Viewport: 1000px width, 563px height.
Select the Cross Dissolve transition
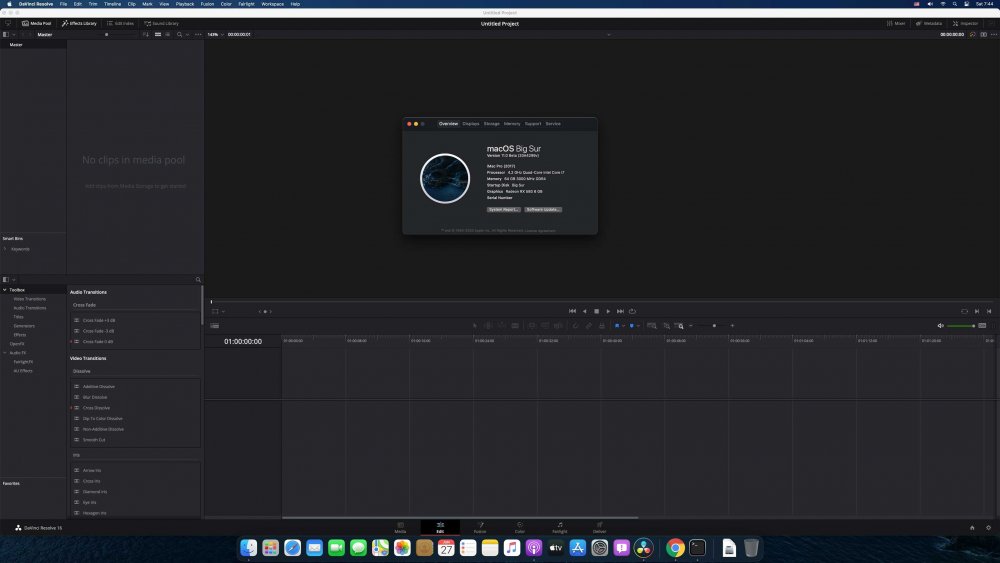click(x=96, y=408)
